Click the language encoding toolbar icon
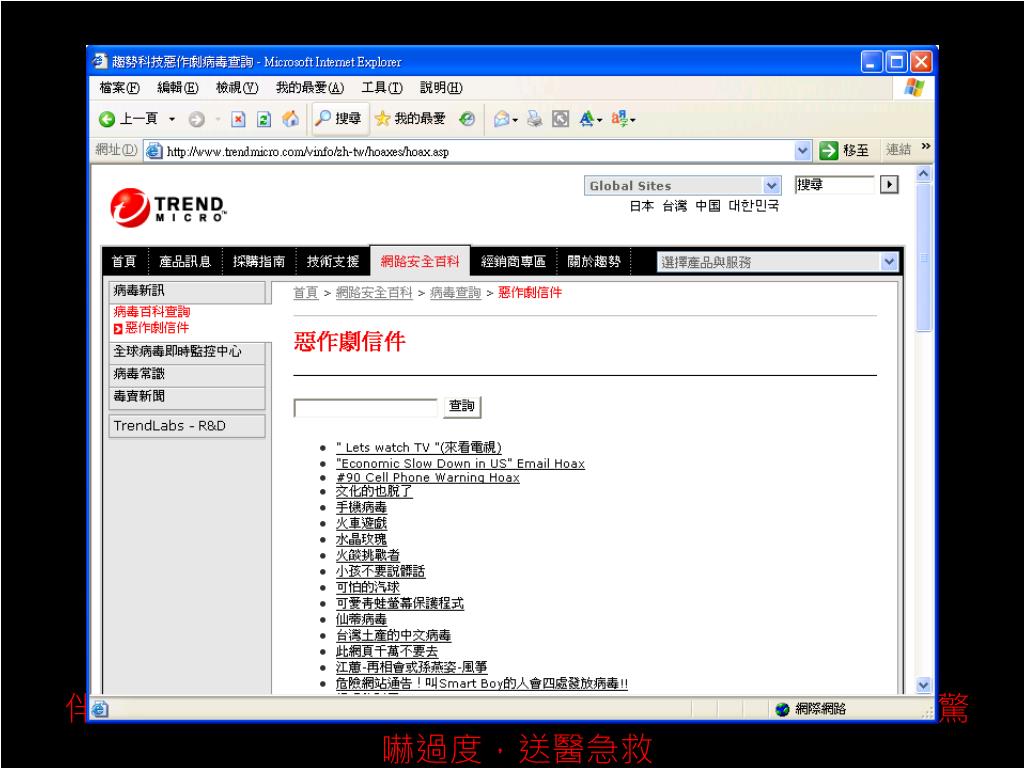Image resolution: width=1024 pixels, height=768 pixels. click(x=620, y=119)
